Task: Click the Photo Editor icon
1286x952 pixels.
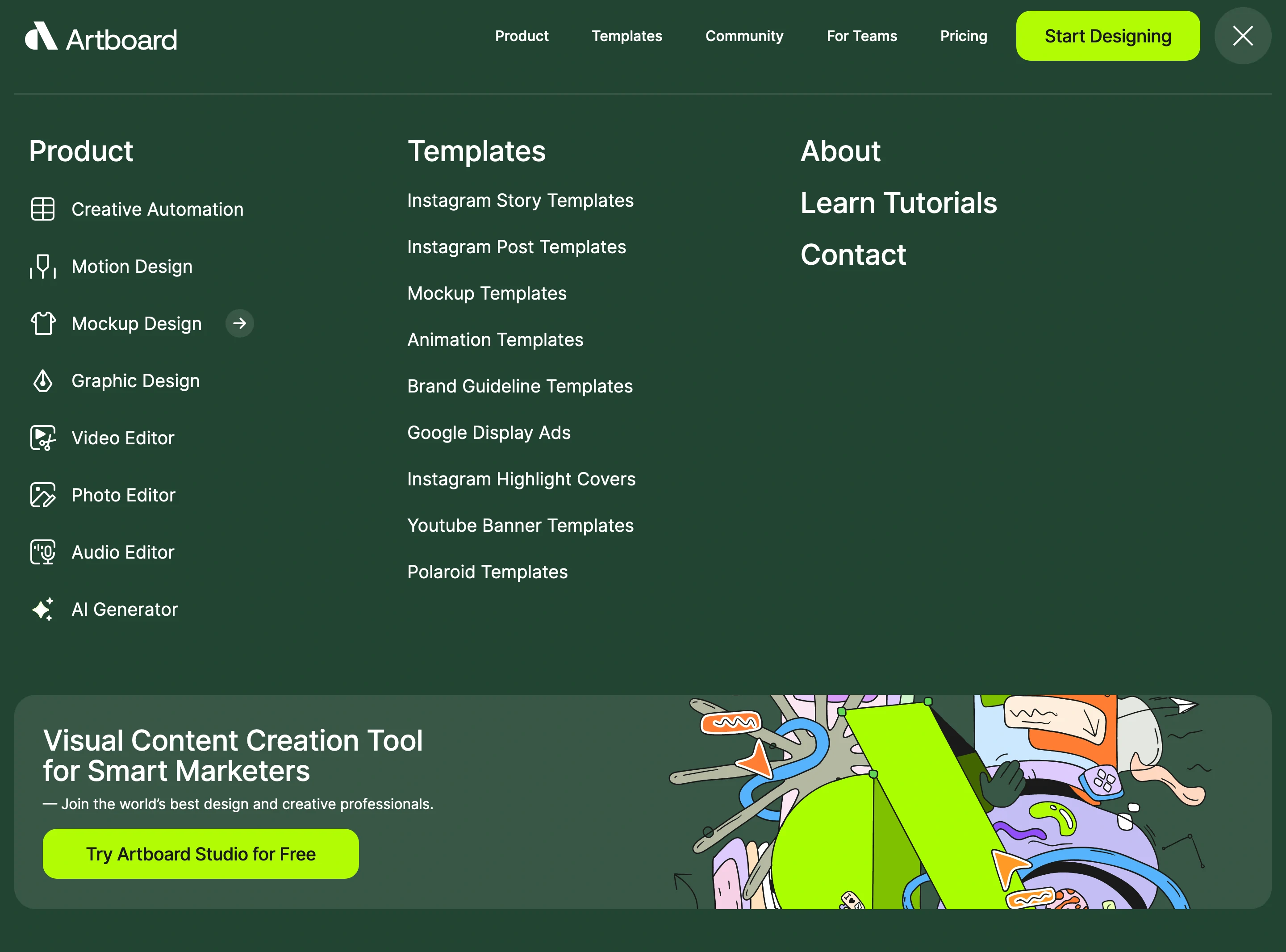Action: point(42,495)
